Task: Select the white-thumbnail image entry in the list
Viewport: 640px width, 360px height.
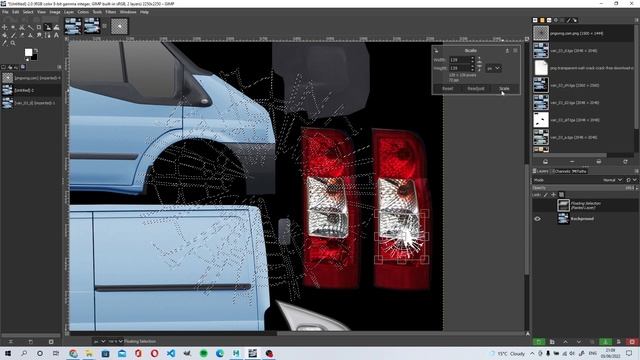Action: (584, 120)
